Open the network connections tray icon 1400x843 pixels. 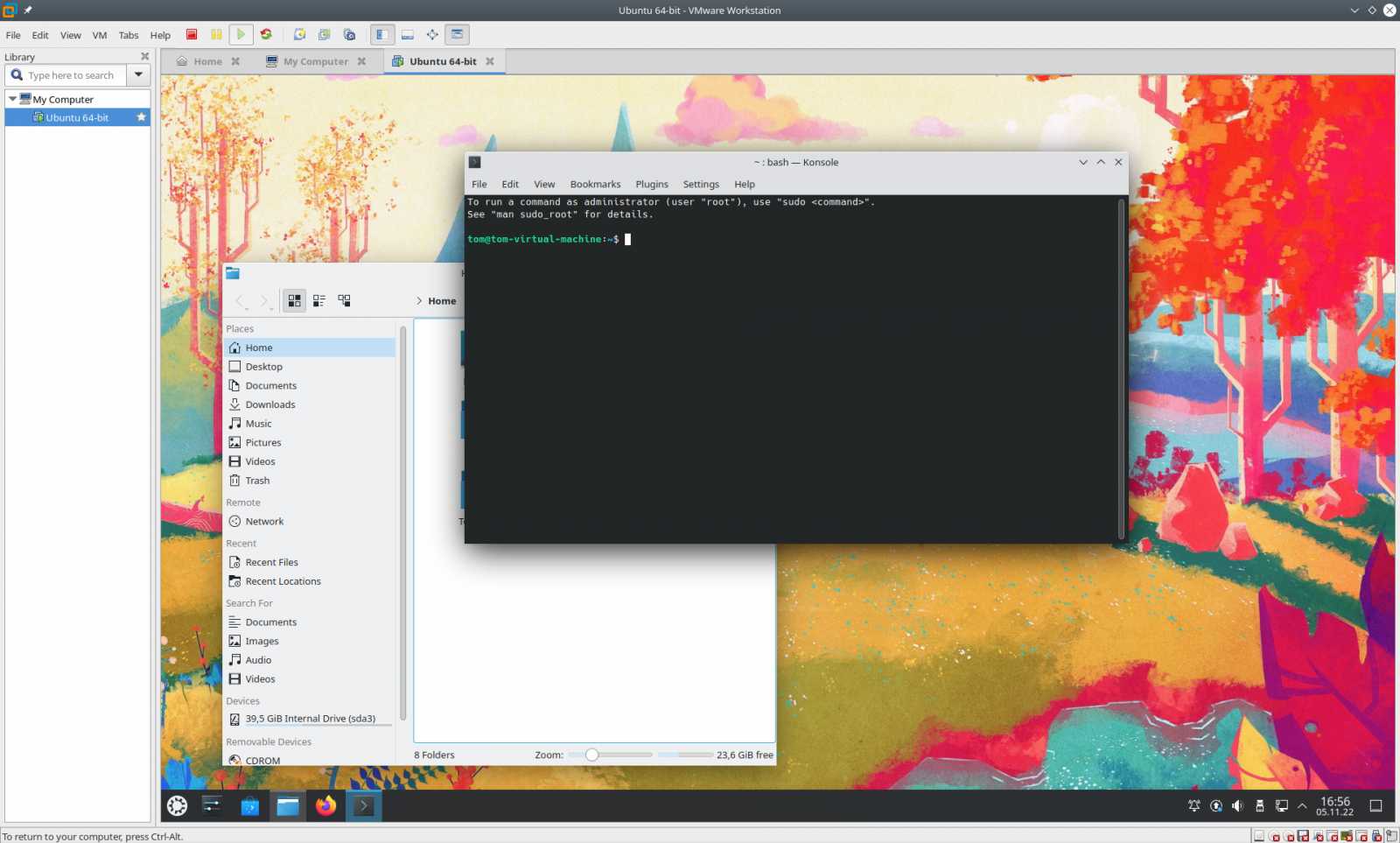pos(1281,806)
